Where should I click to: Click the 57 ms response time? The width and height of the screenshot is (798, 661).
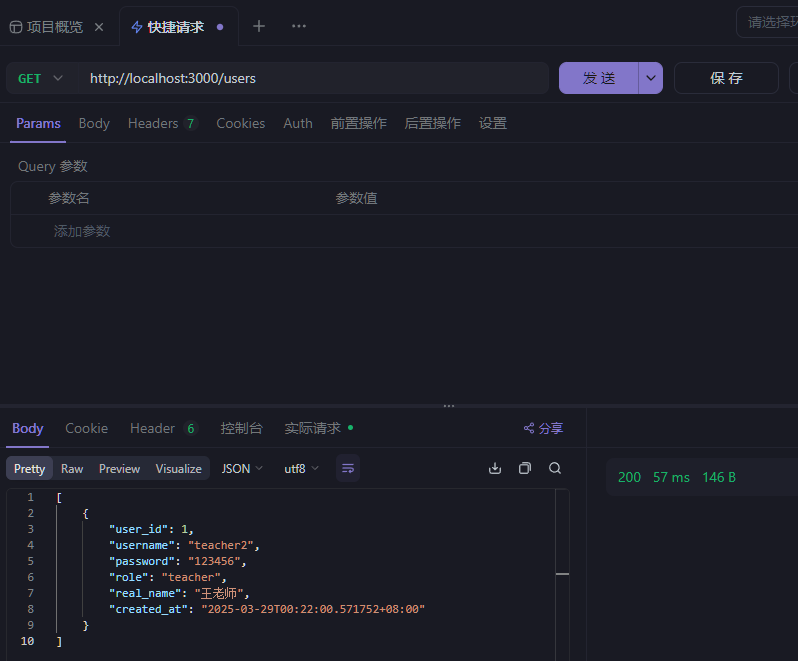671,477
